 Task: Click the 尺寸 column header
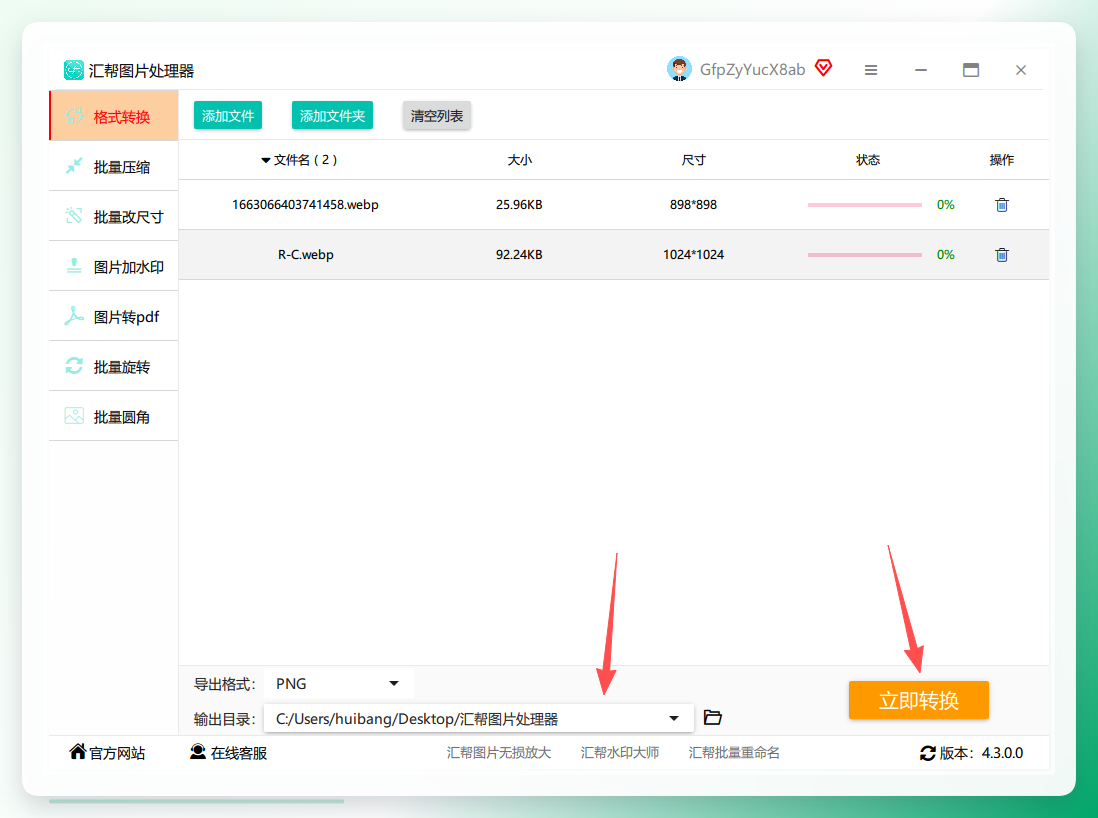coord(693,160)
